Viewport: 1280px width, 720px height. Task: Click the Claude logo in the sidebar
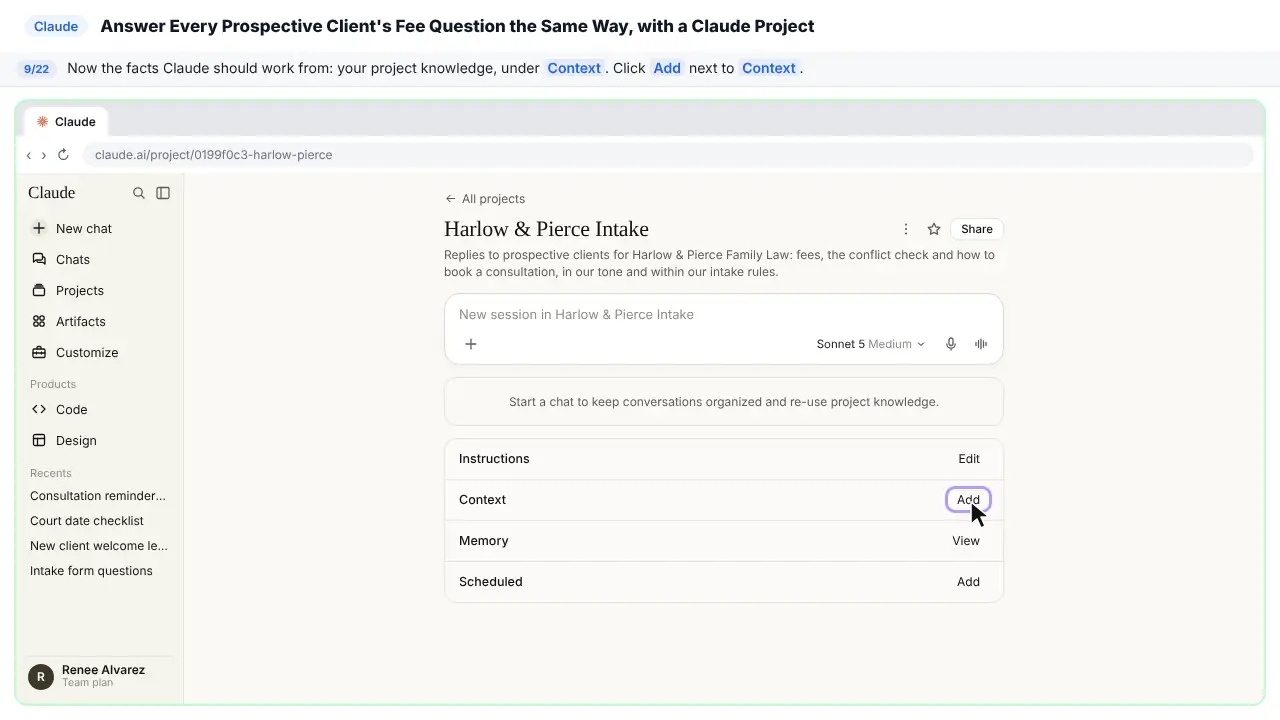pyautogui.click(x=52, y=193)
